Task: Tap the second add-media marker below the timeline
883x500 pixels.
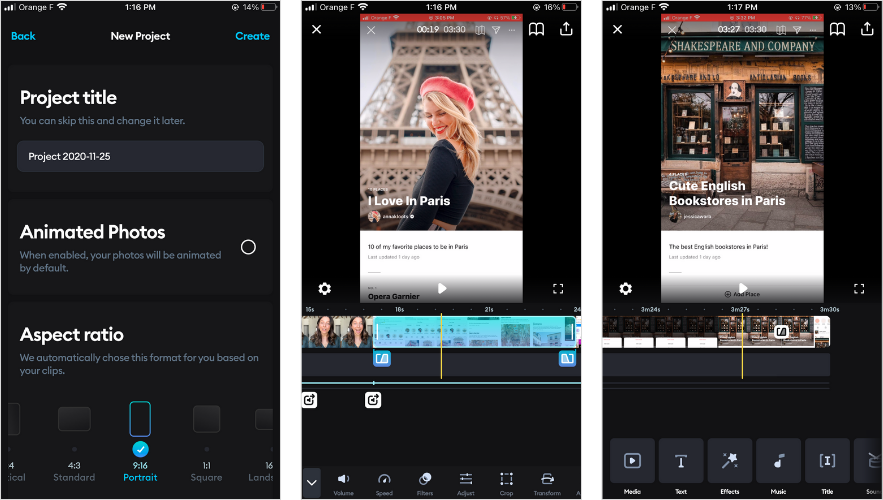Action: coord(373,400)
